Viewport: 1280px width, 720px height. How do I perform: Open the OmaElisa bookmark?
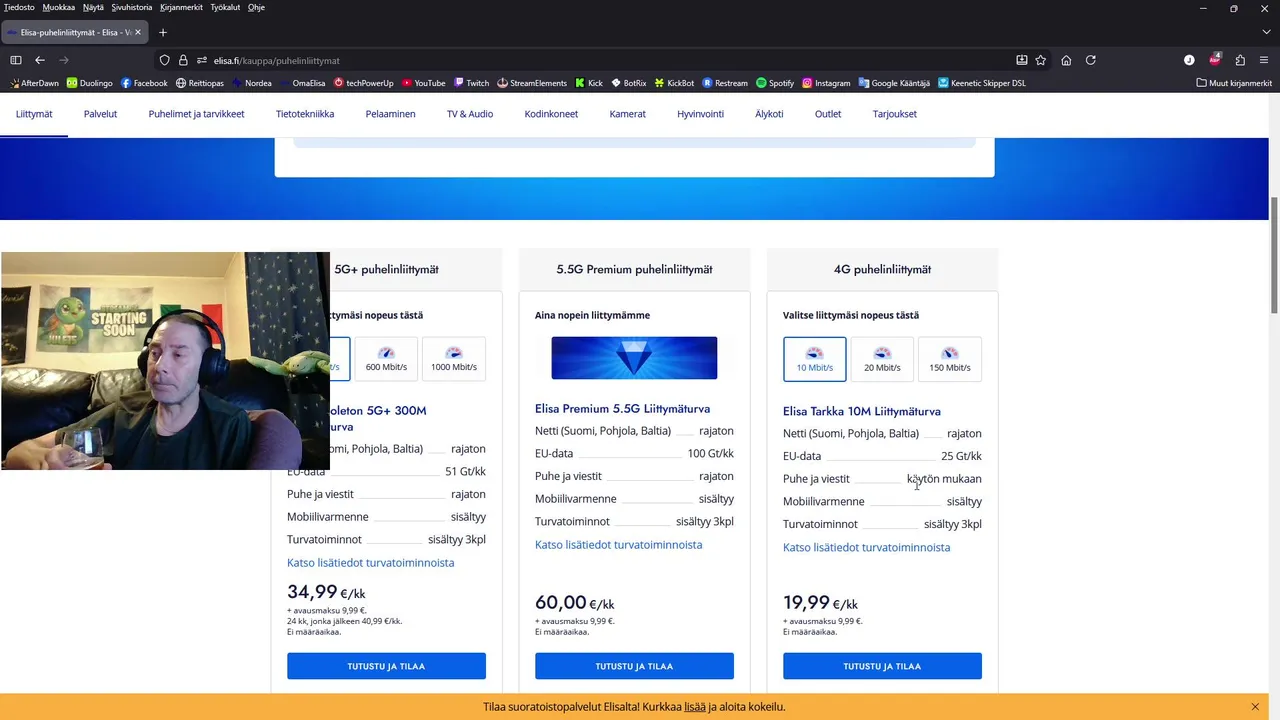[x=303, y=83]
